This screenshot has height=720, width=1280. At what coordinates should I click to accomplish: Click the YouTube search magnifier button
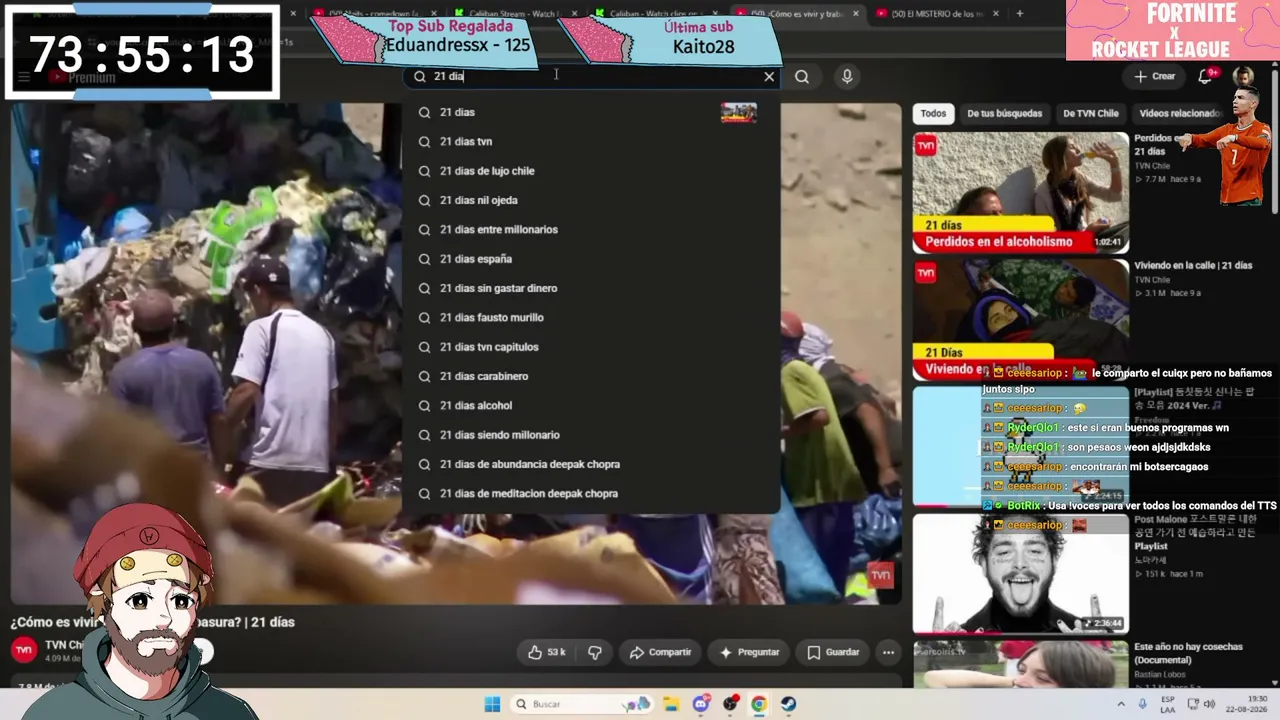click(802, 76)
